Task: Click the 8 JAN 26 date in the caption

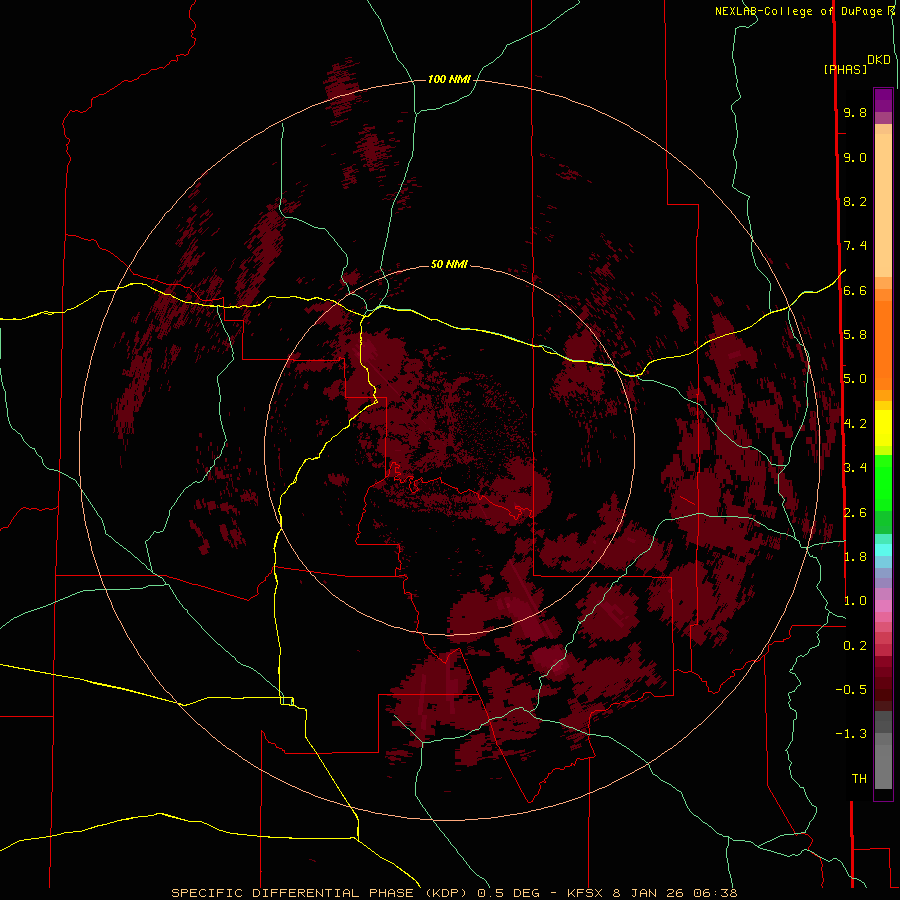Action: click(x=649, y=893)
